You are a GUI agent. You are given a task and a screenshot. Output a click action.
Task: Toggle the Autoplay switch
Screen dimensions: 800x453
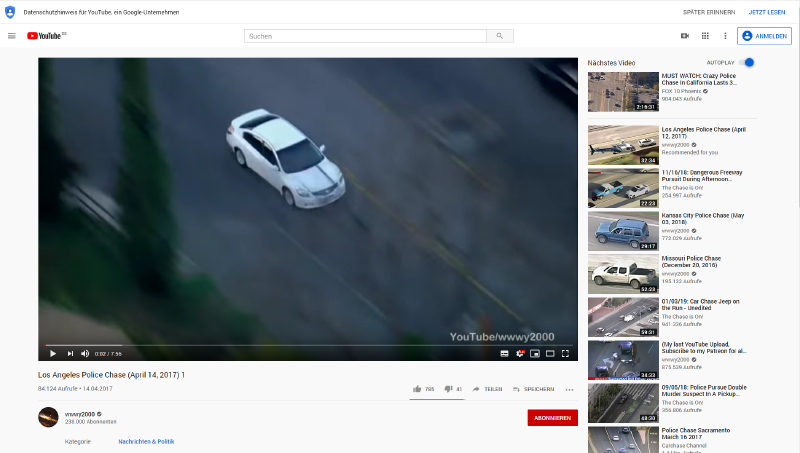point(747,62)
